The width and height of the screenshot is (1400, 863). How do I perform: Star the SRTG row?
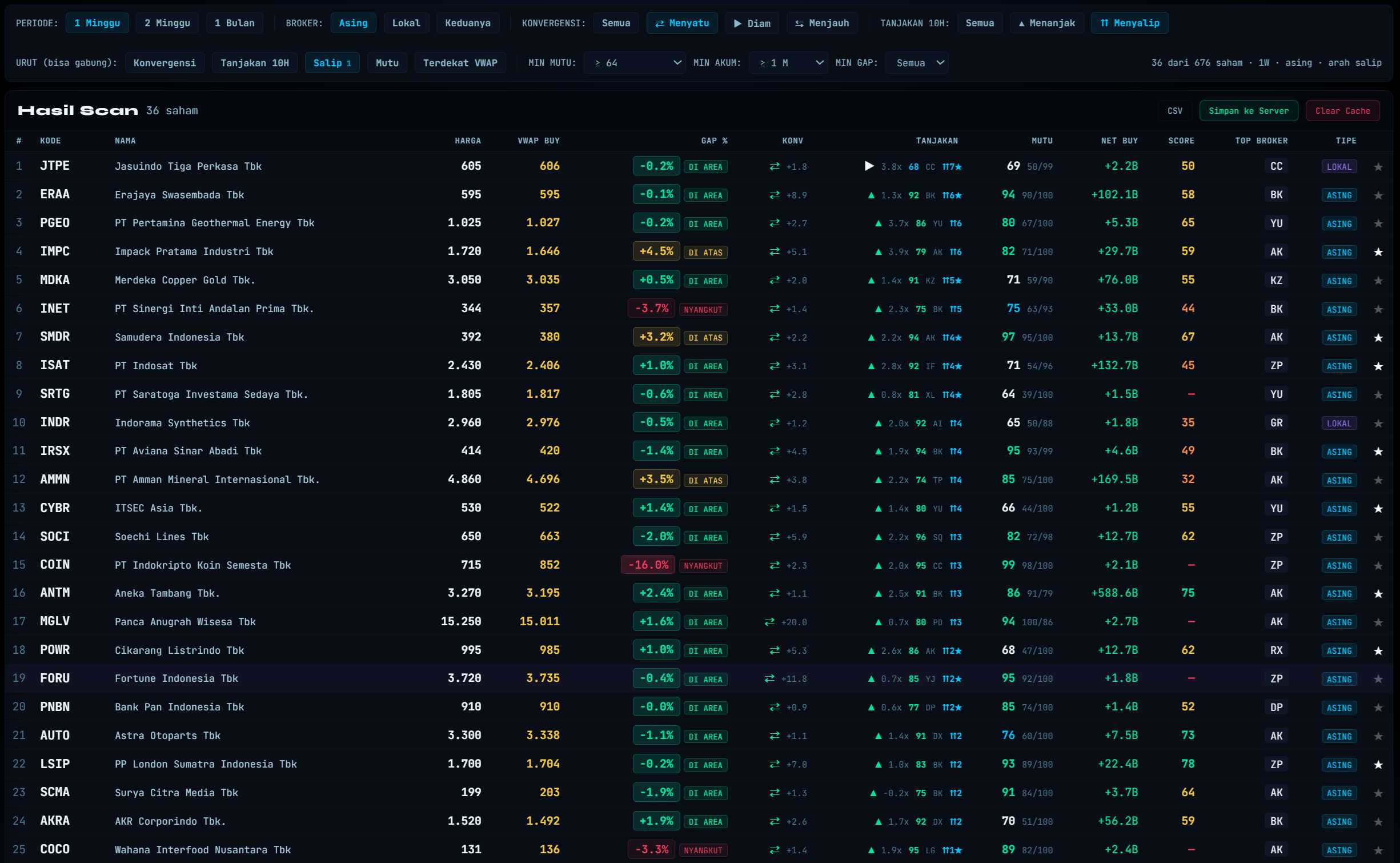tap(1378, 394)
